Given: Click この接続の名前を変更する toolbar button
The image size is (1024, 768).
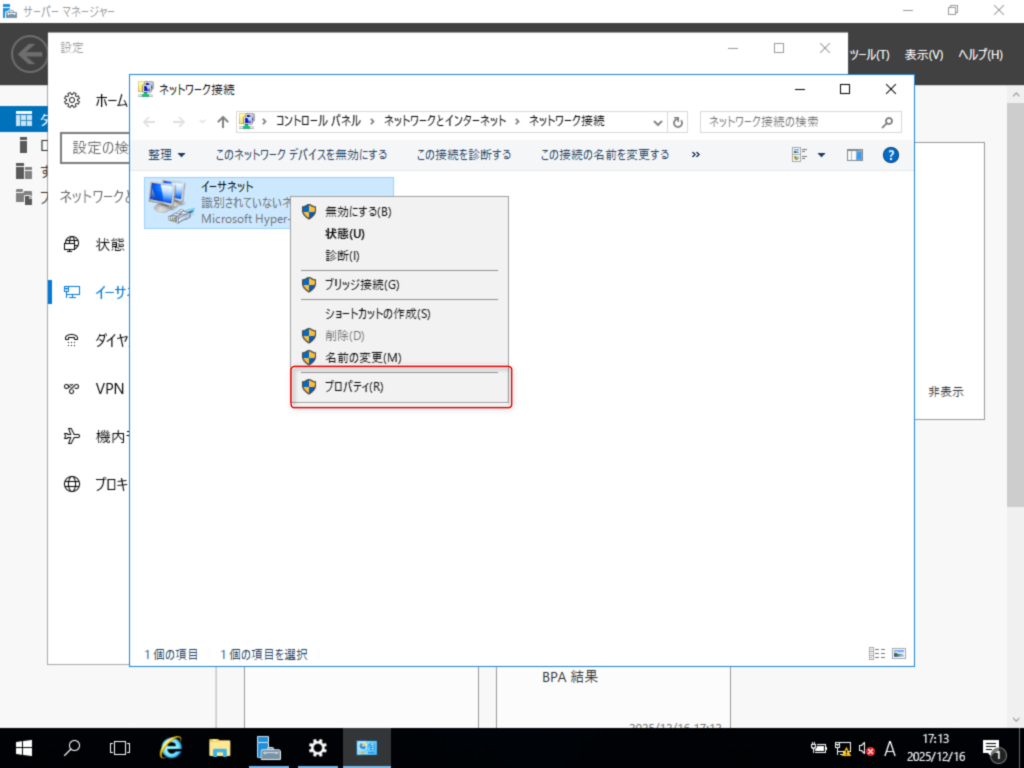Looking at the screenshot, I should [x=604, y=155].
